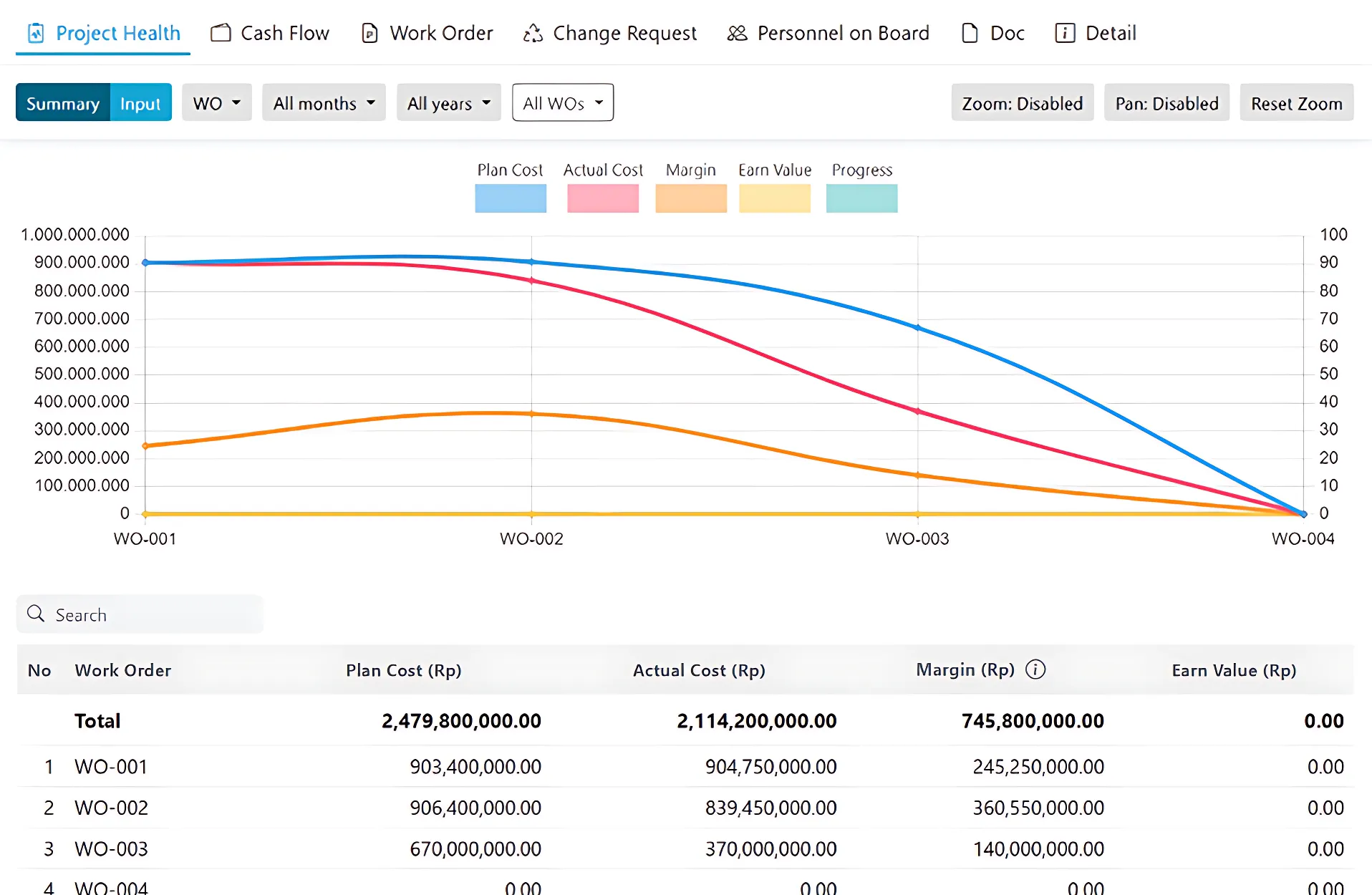Toggle the Zoom: Disabled button
This screenshot has height=895, width=1372.
click(1022, 103)
